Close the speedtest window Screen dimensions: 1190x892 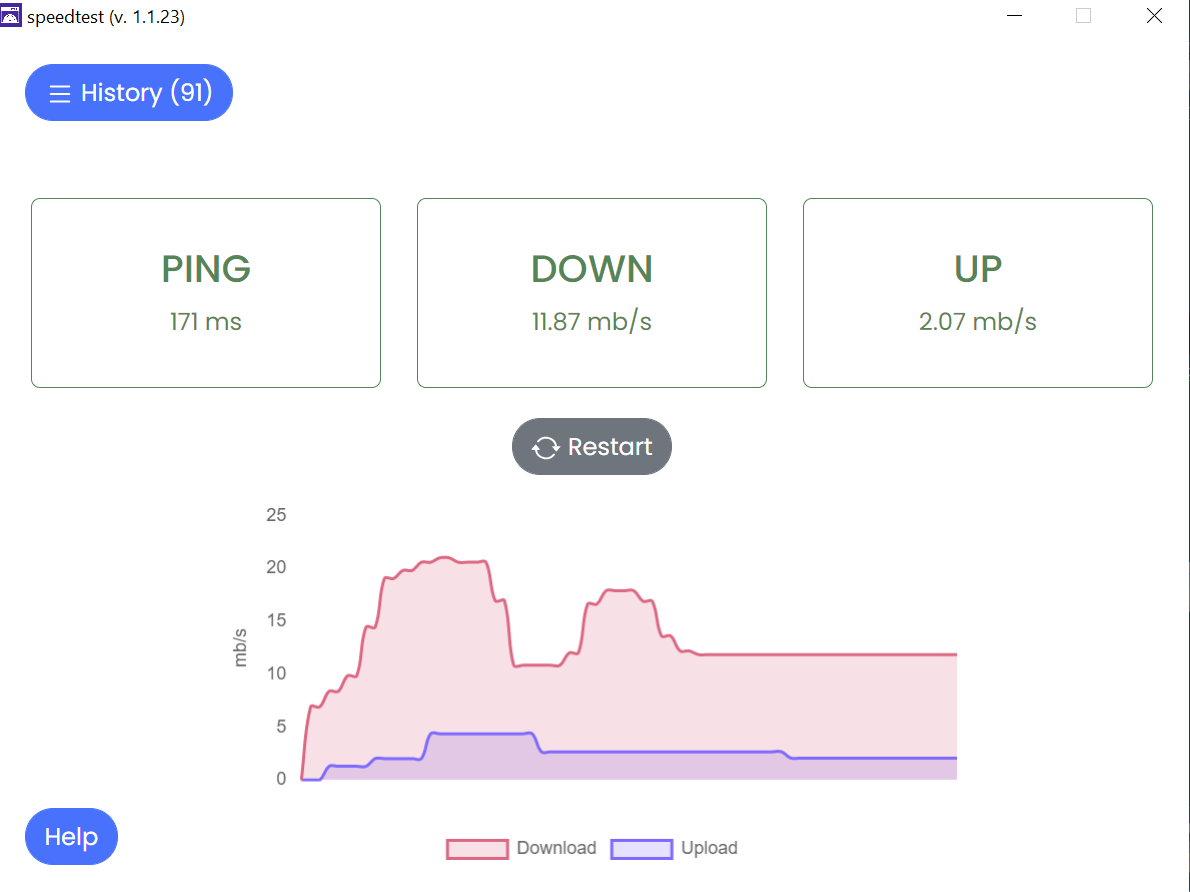(x=1154, y=16)
